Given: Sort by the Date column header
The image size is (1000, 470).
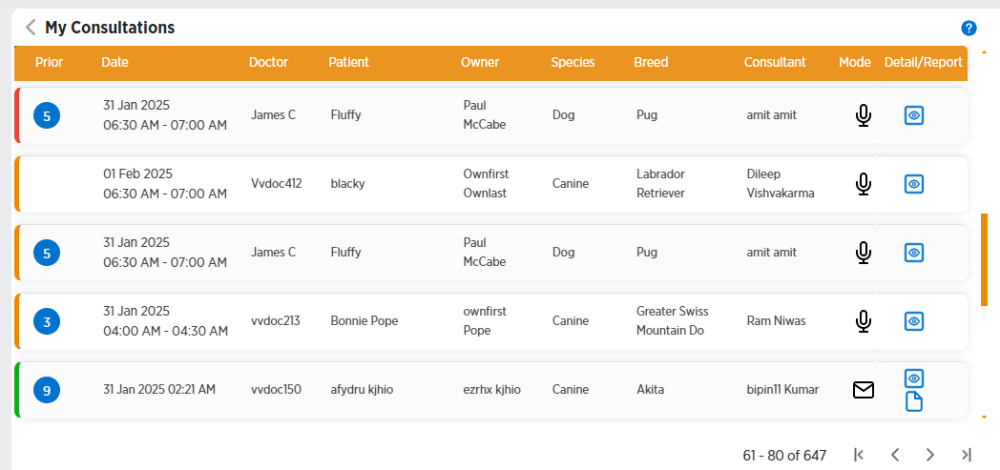Looking at the screenshot, I should pos(115,62).
